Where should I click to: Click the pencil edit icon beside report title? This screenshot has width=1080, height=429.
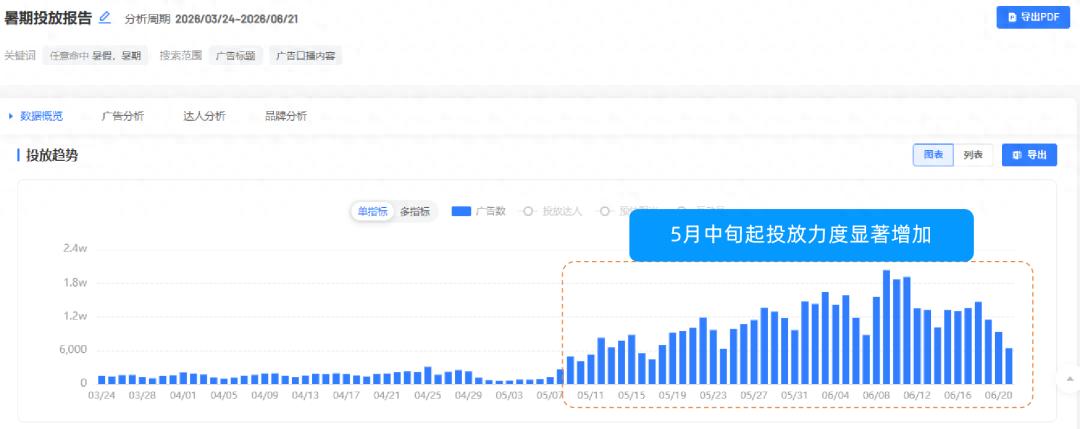[105, 18]
